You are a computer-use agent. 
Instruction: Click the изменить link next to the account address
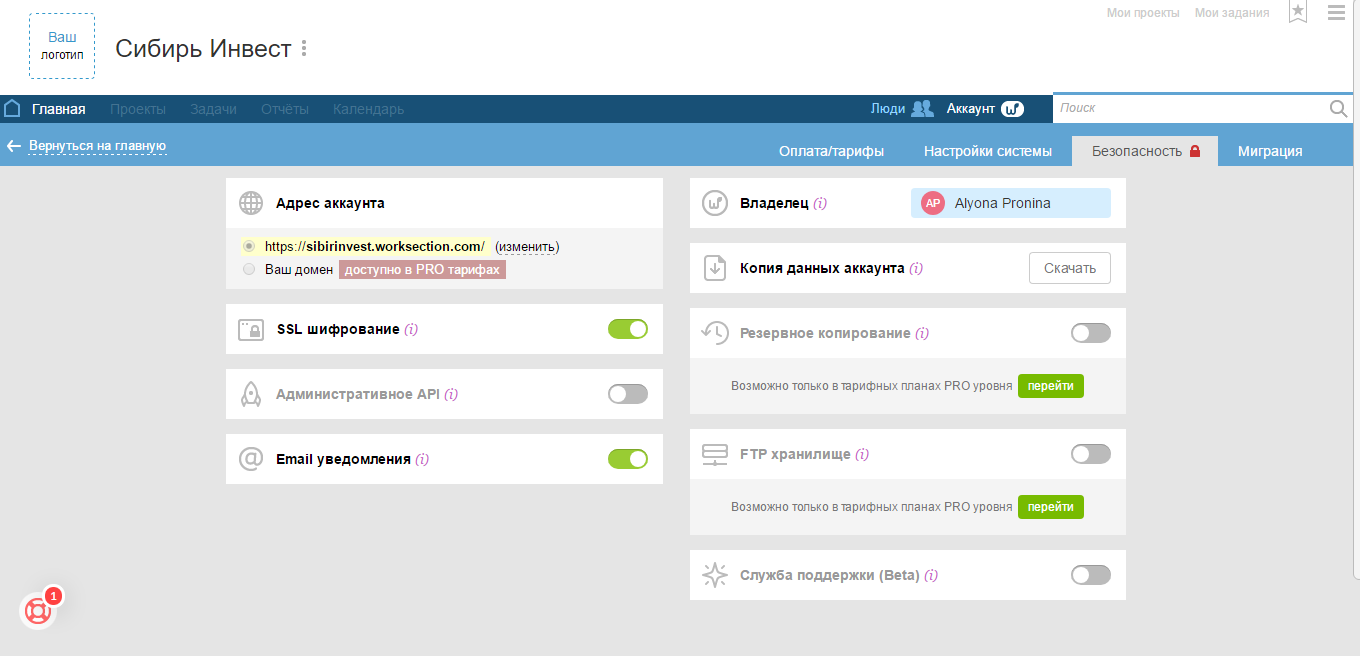click(530, 247)
